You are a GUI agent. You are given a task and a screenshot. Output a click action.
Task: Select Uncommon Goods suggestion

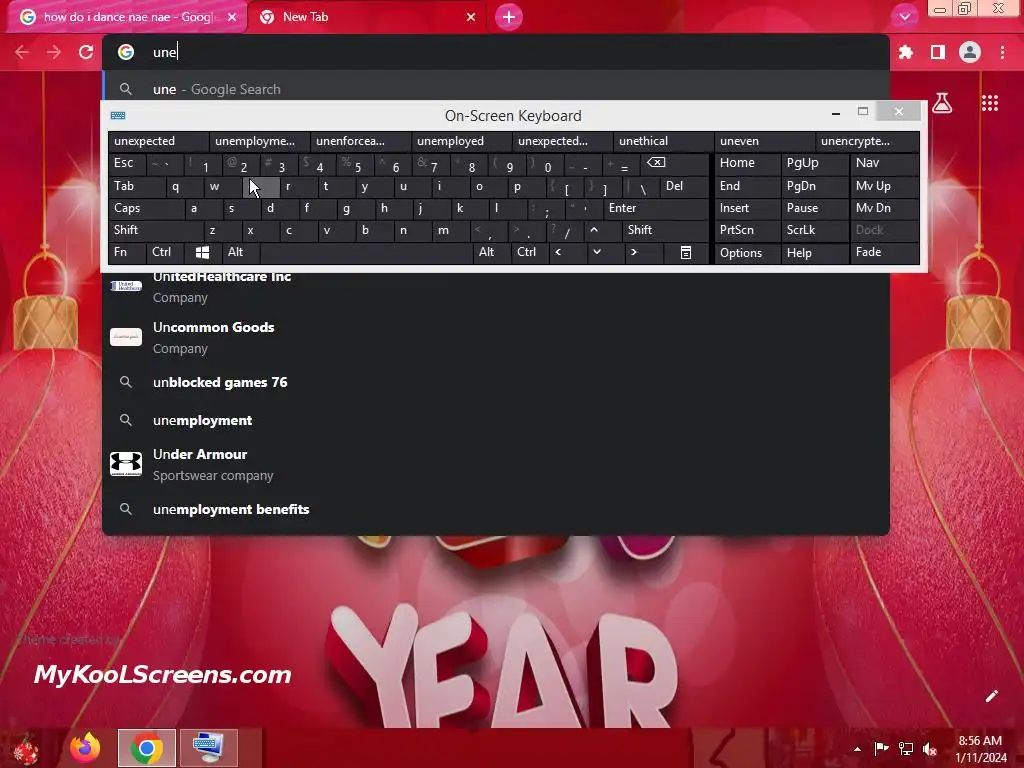click(496, 337)
